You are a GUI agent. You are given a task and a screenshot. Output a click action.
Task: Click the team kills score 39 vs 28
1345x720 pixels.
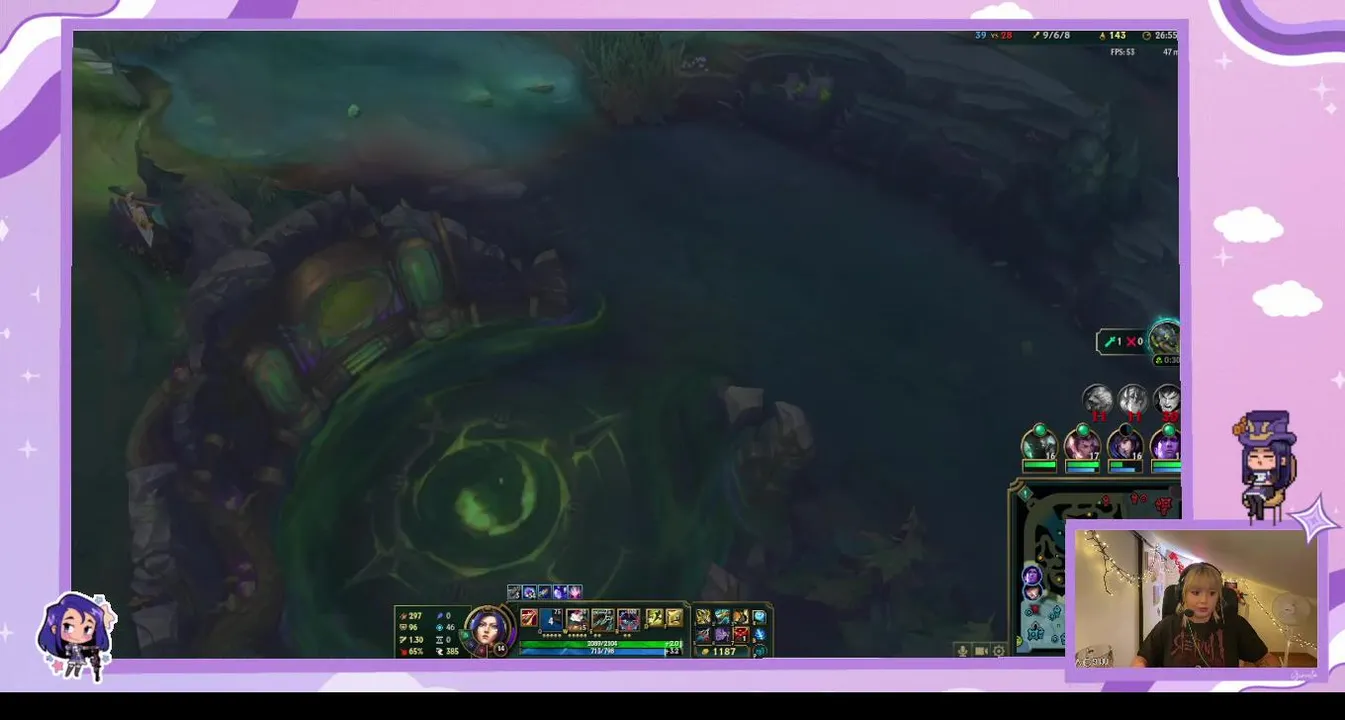pos(993,36)
